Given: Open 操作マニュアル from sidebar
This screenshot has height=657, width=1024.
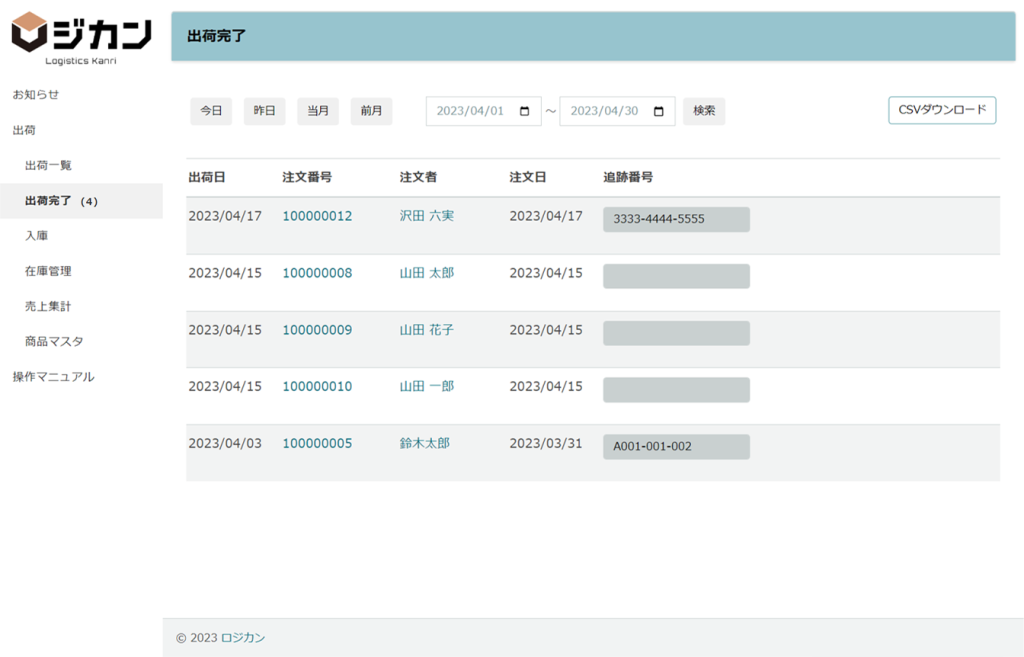Looking at the screenshot, I should 53,377.
